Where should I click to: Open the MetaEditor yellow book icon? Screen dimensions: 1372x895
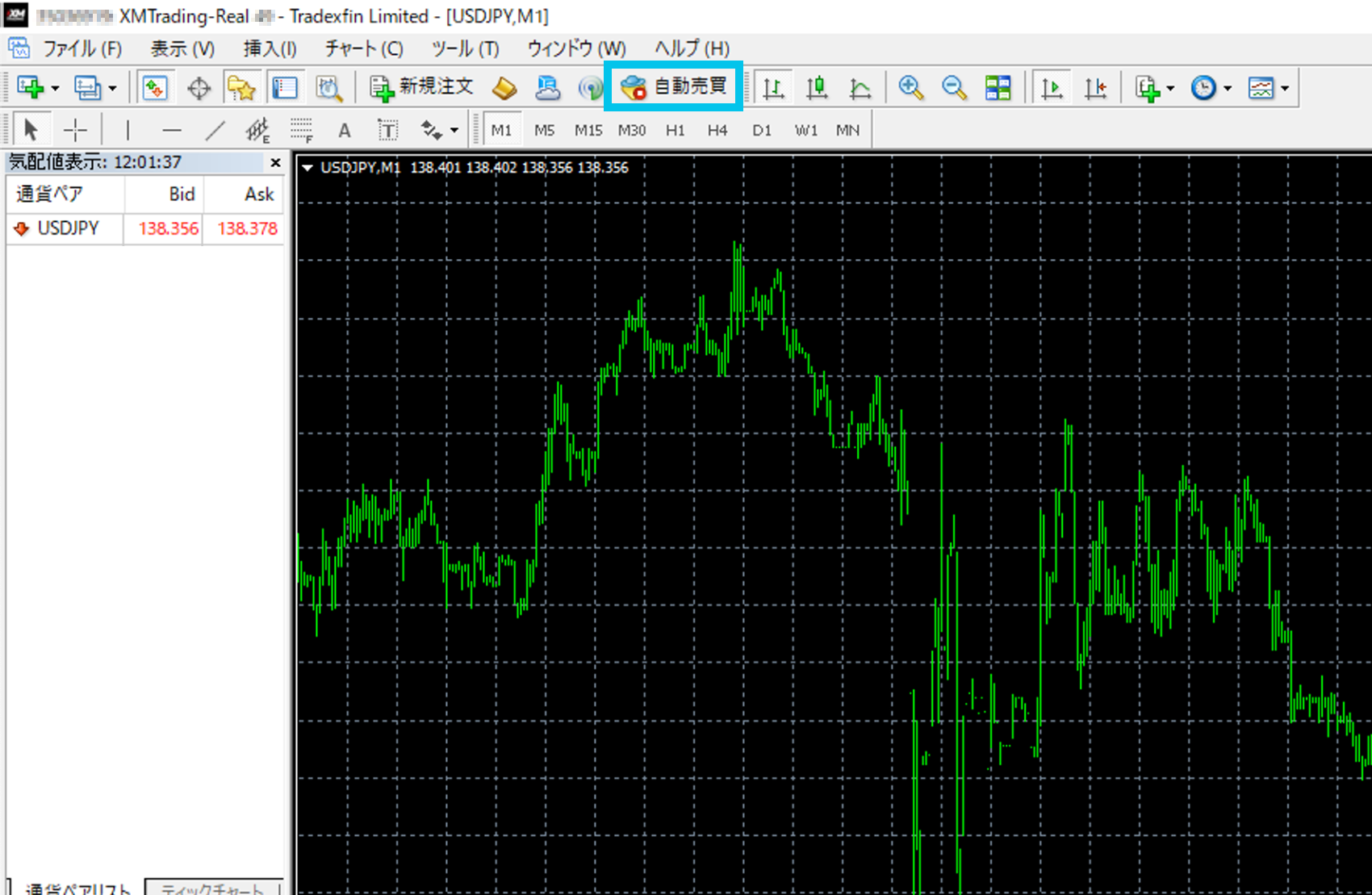pos(504,88)
